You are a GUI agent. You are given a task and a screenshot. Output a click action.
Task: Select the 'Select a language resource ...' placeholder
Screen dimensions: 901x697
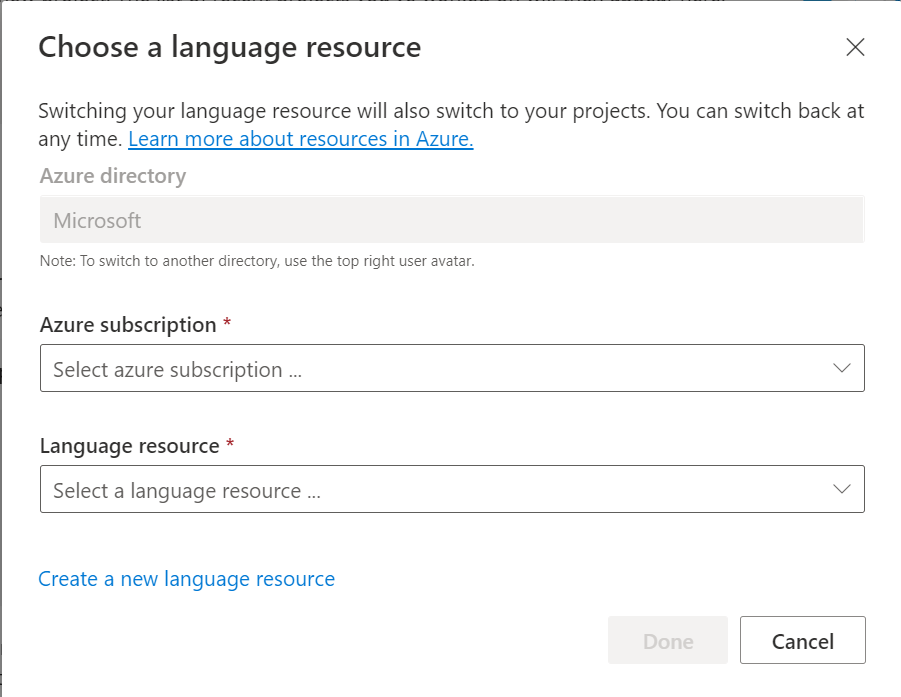186,491
